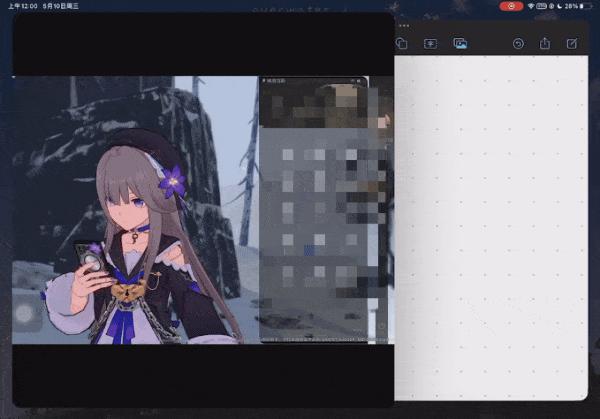Open the three-dot multitasking menu above notes toolbar

pos(404,26)
